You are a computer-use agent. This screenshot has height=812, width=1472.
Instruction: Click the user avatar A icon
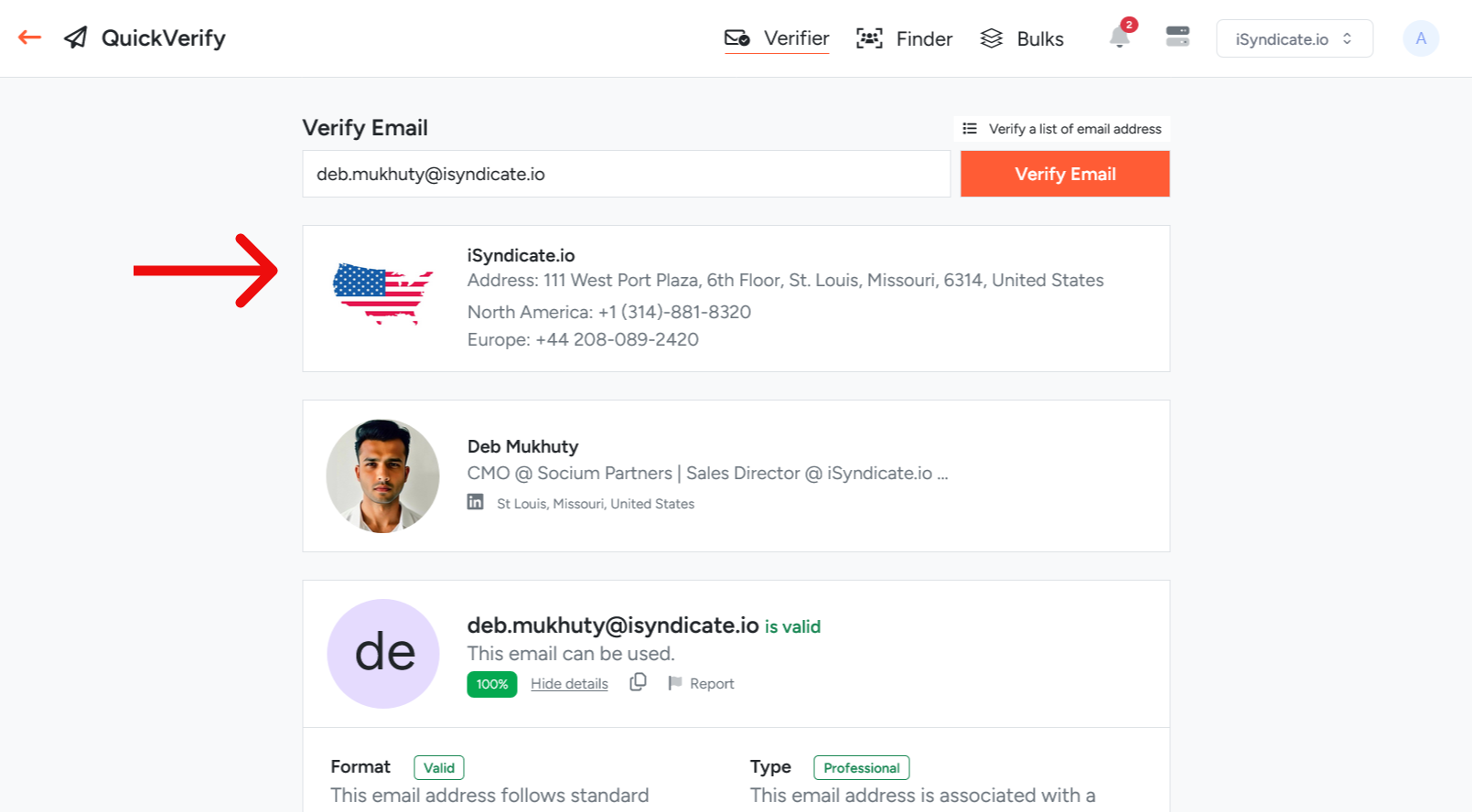(x=1420, y=38)
